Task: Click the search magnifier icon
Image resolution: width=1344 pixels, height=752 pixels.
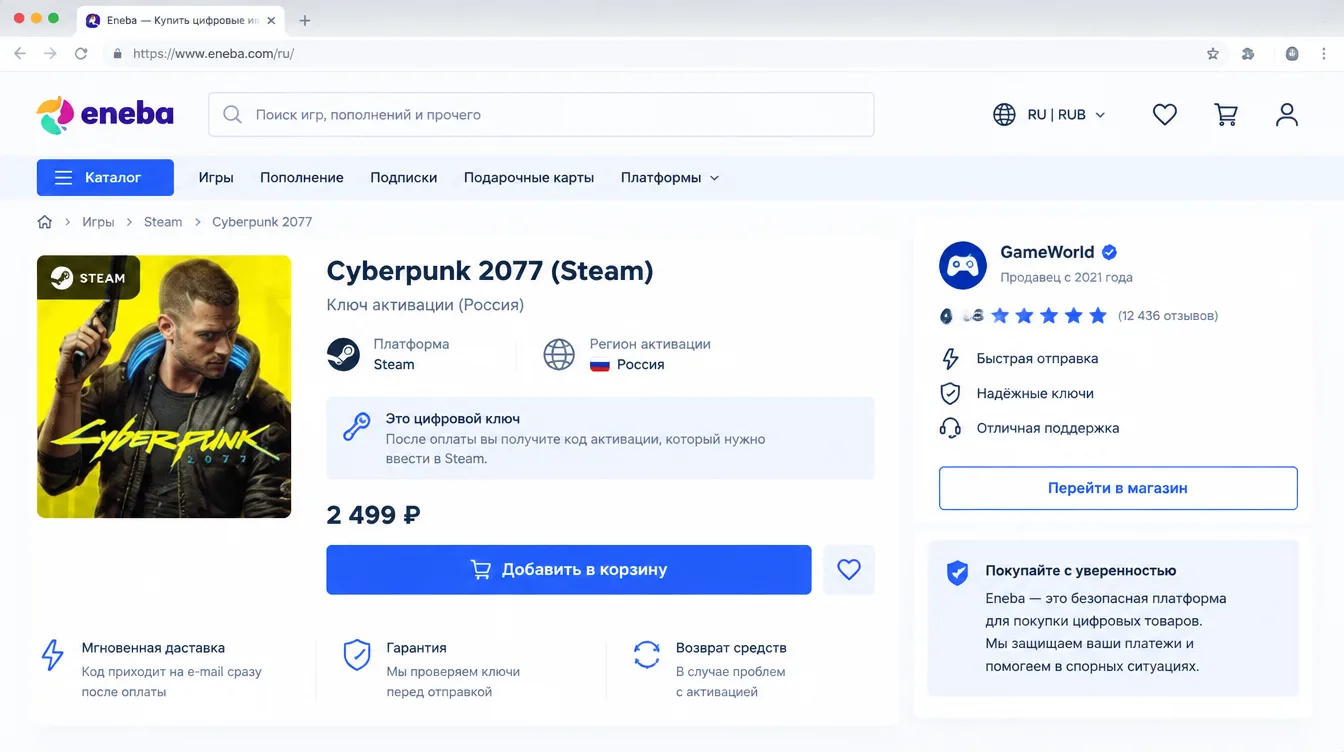Action: pos(232,115)
